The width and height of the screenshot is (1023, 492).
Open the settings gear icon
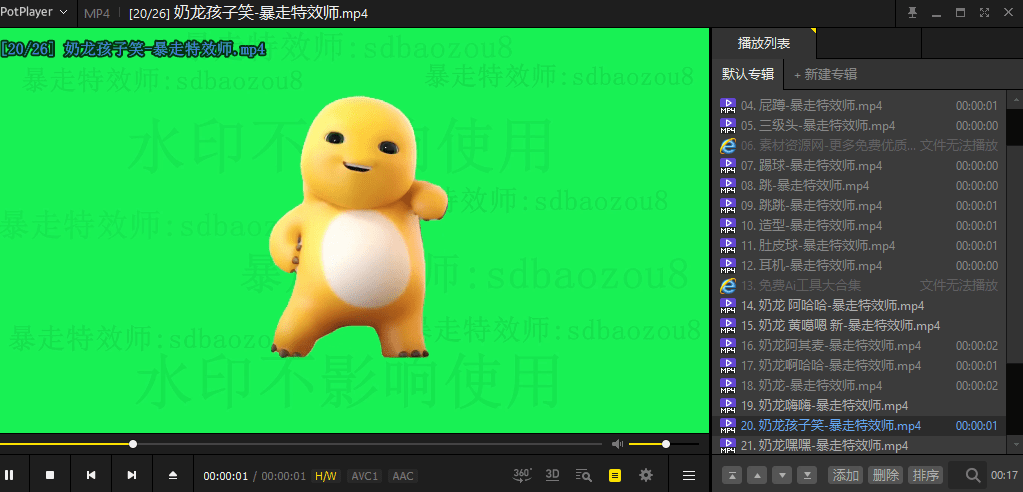[x=646, y=475]
